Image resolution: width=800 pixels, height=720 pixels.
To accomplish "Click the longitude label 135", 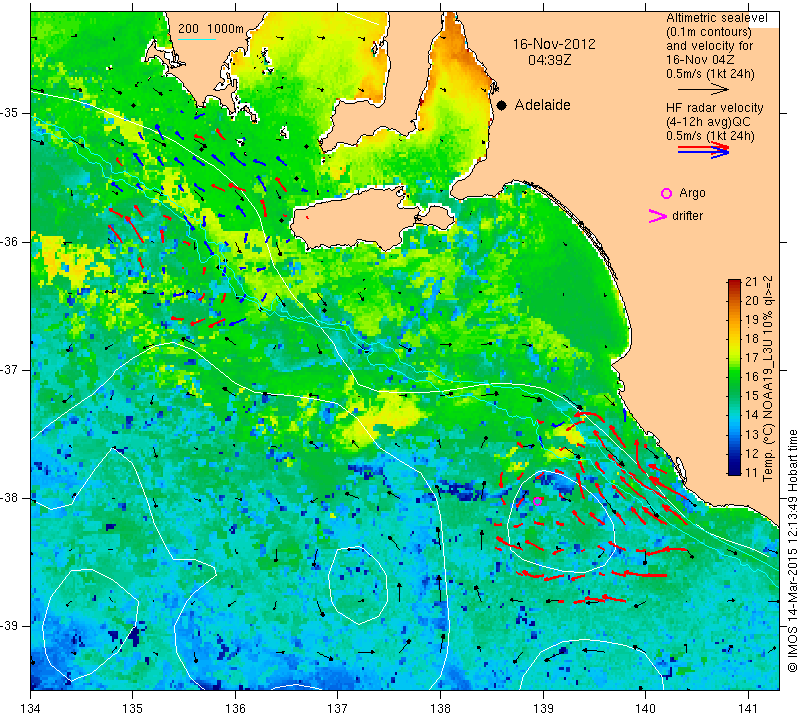I will pos(133,709).
